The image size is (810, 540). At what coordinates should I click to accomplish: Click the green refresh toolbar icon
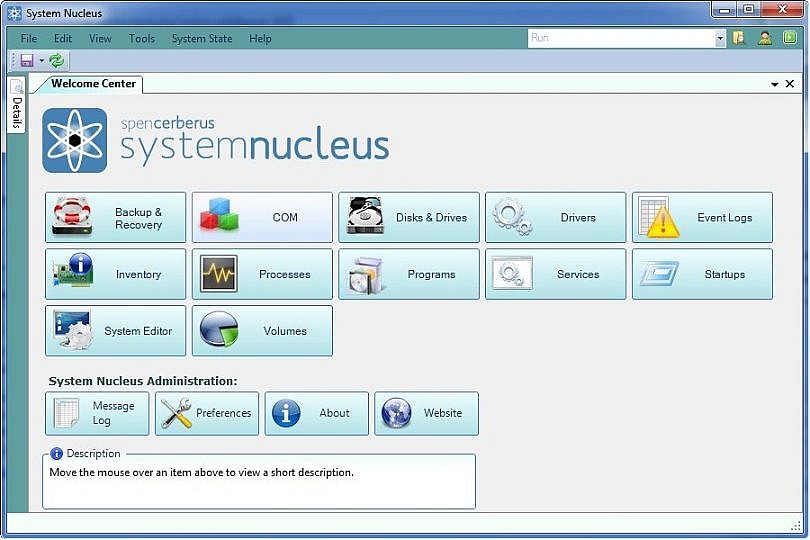[x=56, y=61]
